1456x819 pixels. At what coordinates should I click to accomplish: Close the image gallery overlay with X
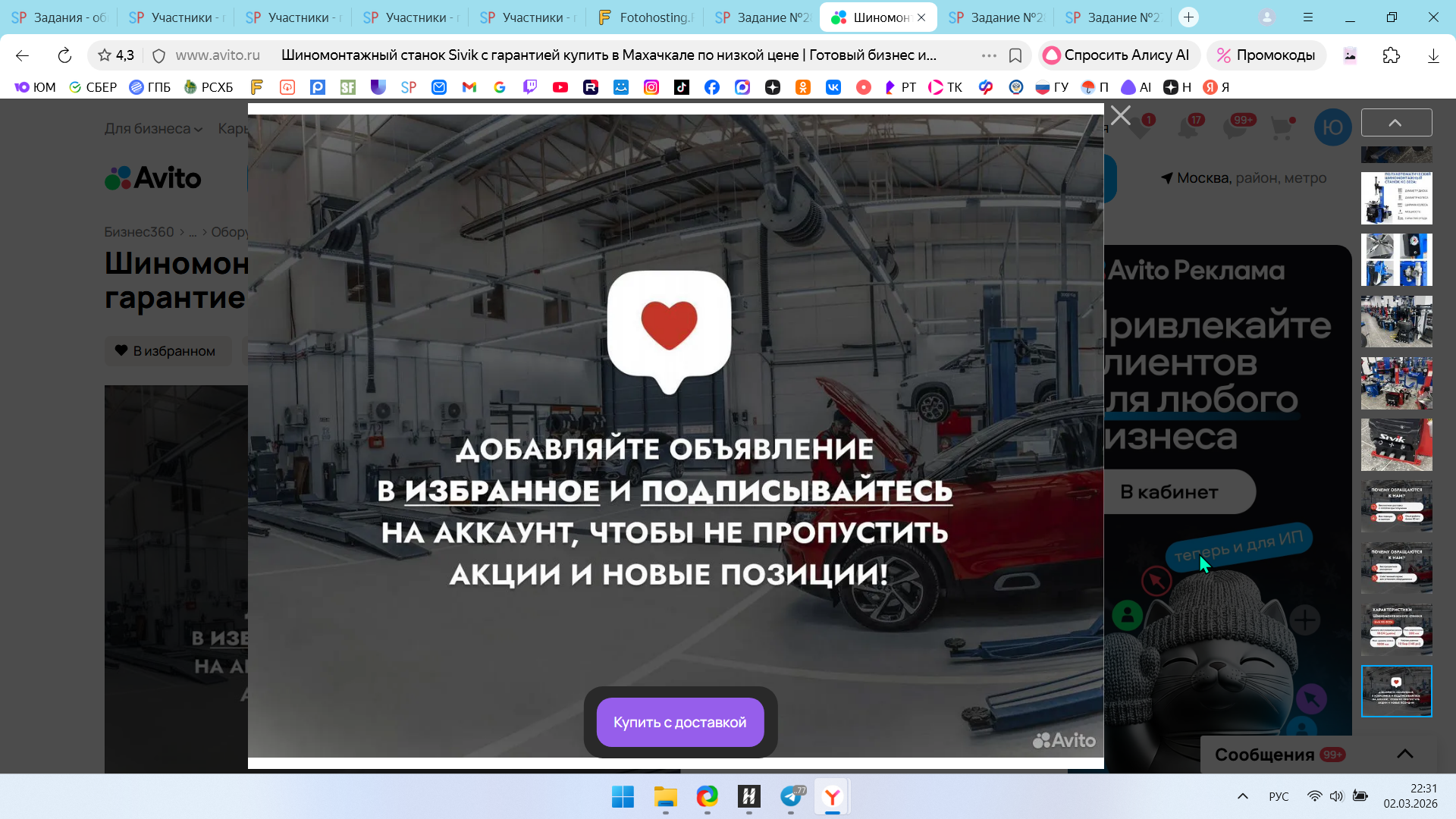(1120, 116)
